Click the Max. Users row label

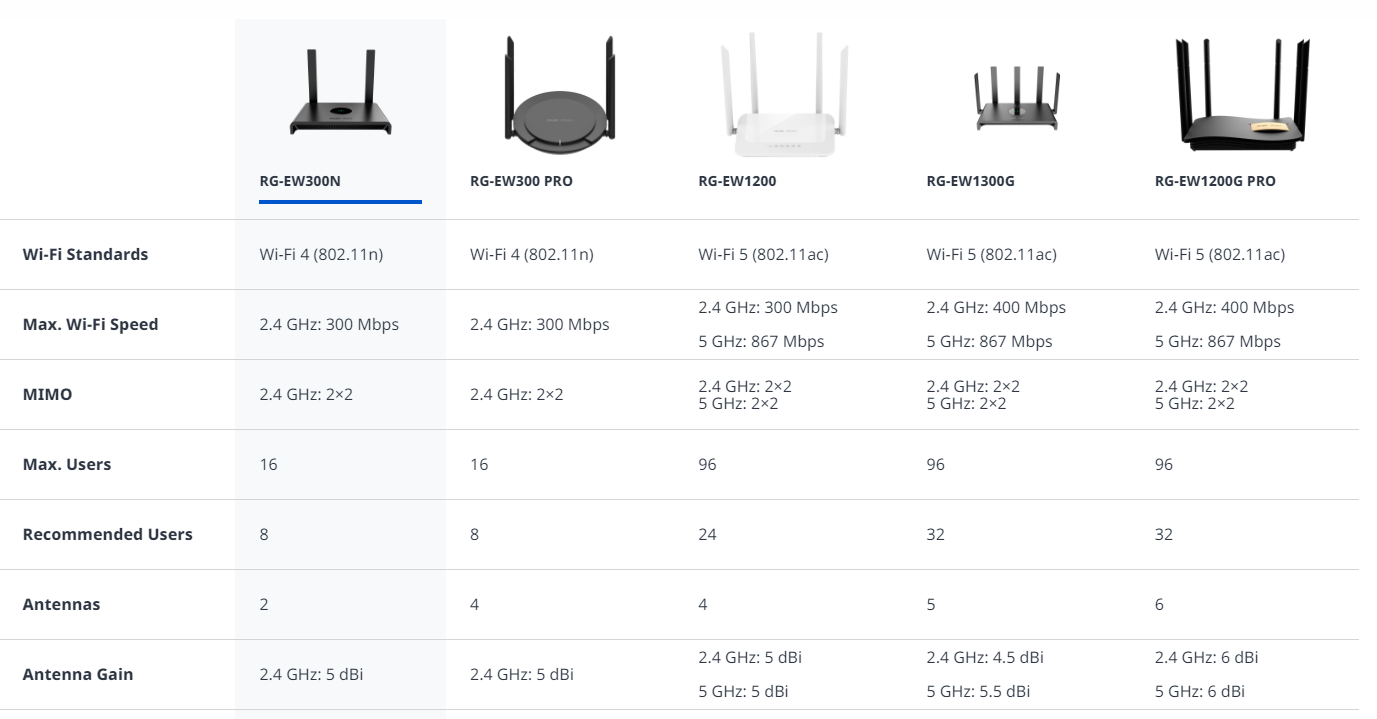pos(67,464)
